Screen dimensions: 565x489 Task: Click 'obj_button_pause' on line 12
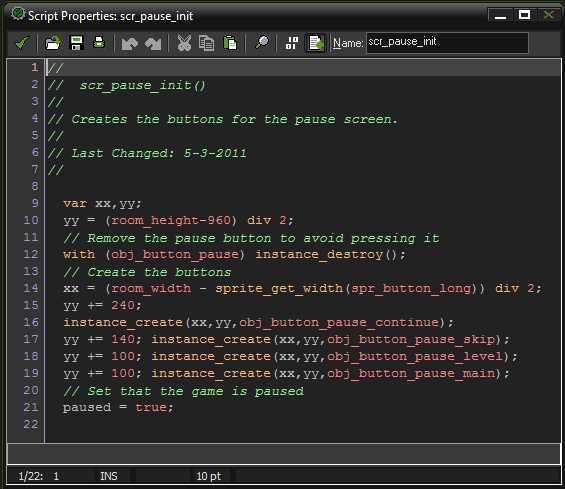point(175,255)
